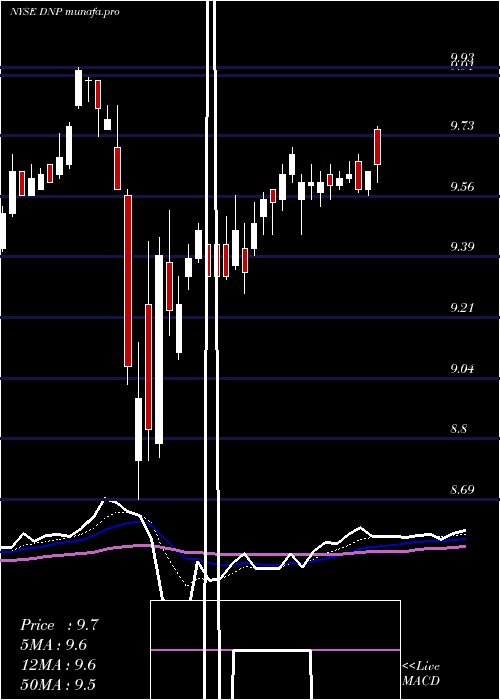This screenshot has height=700, width=500.
Task: Click the 8.8 price level label
Action: point(459,429)
